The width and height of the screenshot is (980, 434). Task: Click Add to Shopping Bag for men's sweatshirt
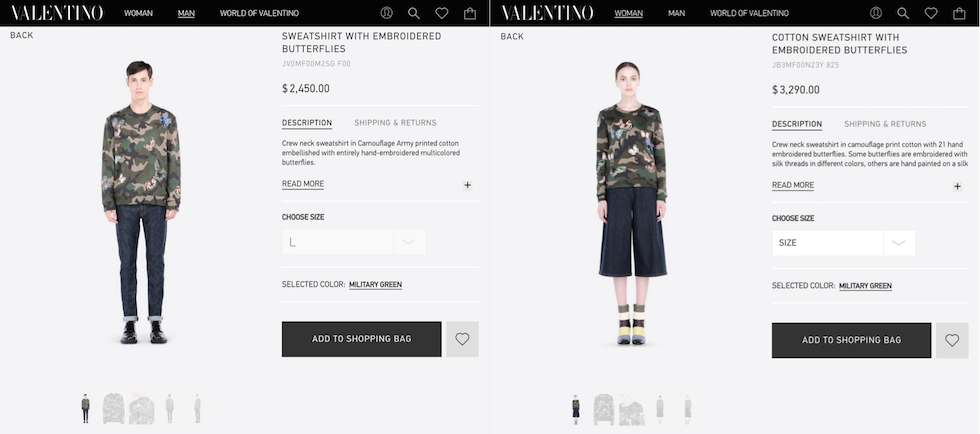pyautogui.click(x=361, y=339)
